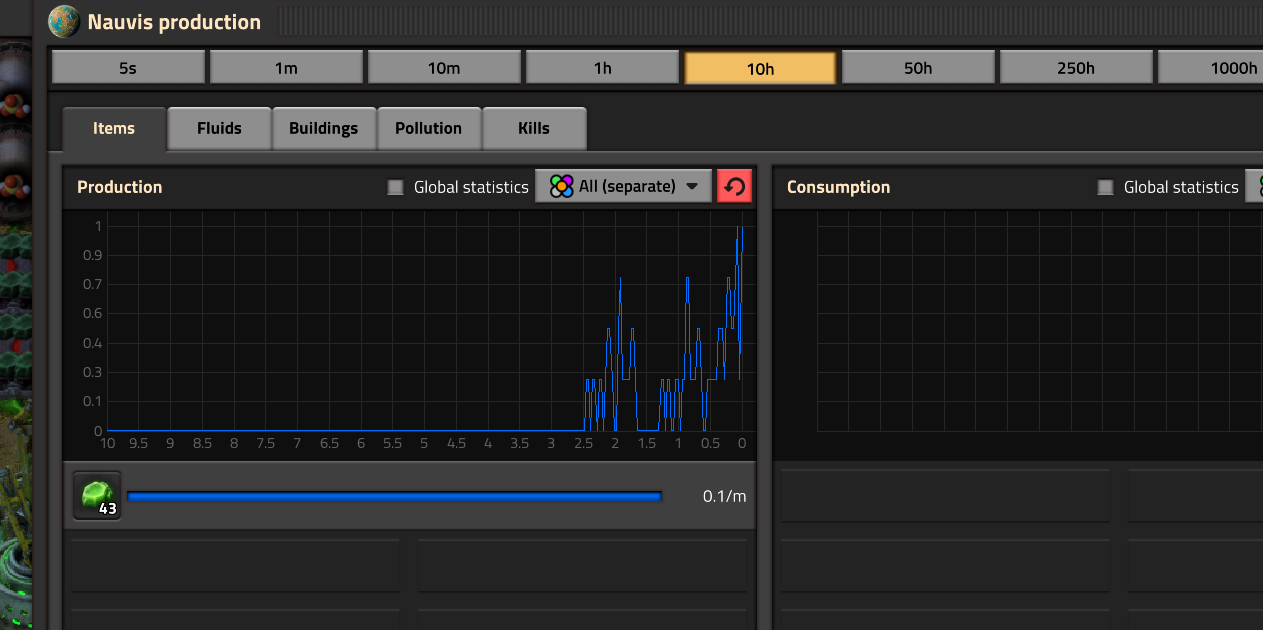Viewport: 1263px width, 630px height.
Task: Select the Items tab
Action: pos(114,128)
